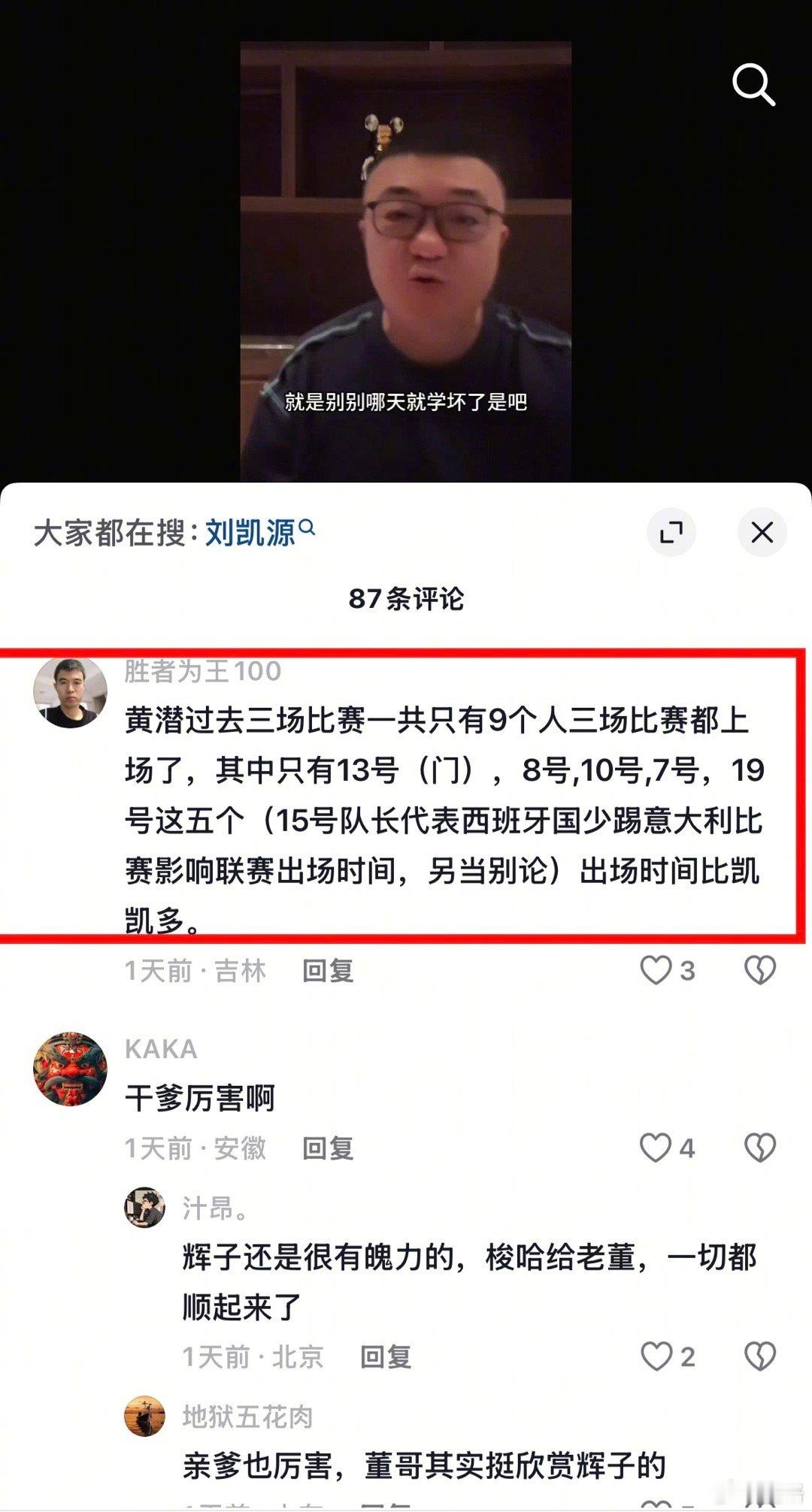812x1512 pixels.
Task: Open KAKA's red mask avatar
Action: pos(71,1069)
